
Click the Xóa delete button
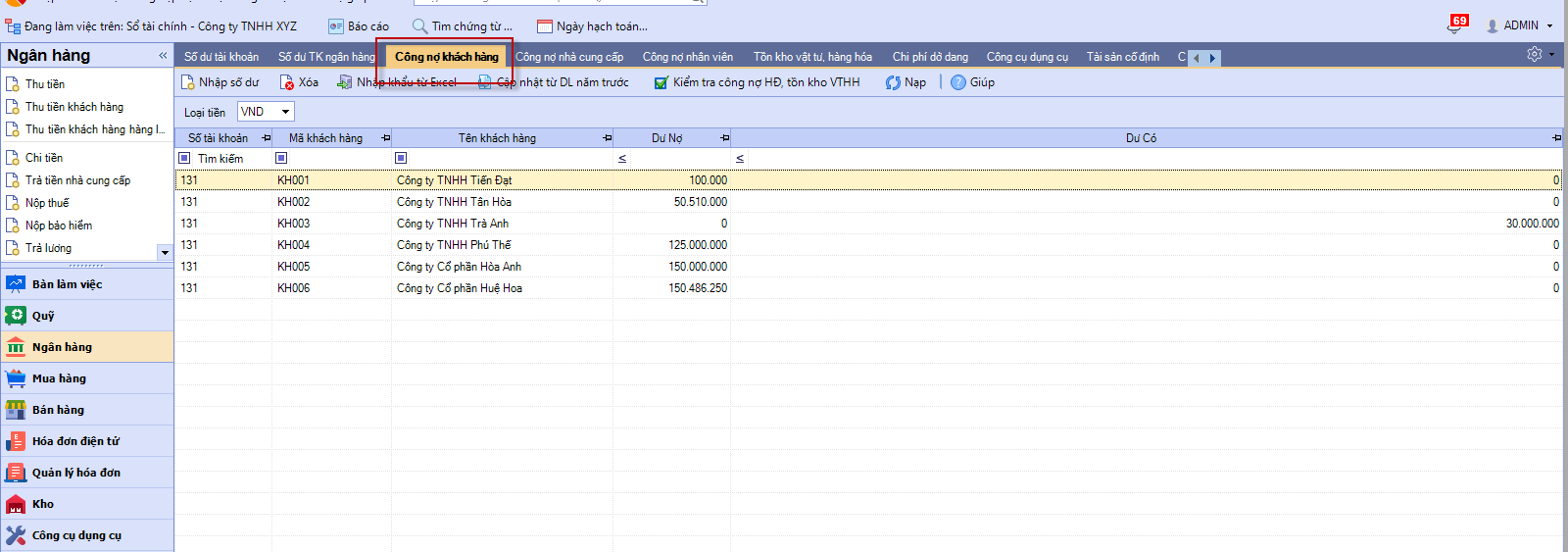[x=299, y=82]
